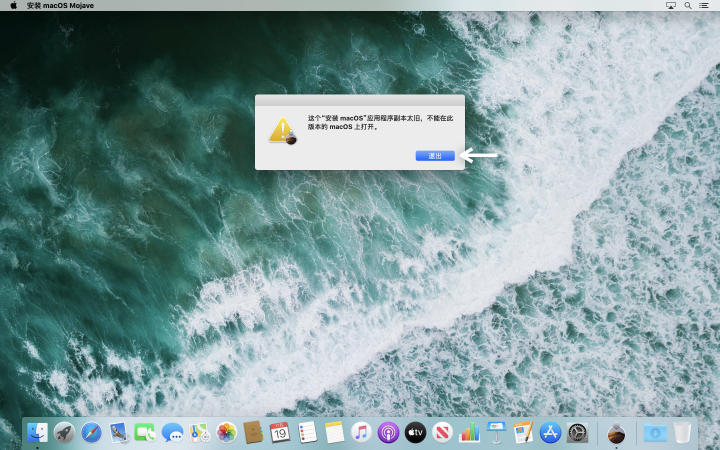Screen dimensions: 720x450
Task: Launch Launchpad rocket icon
Action: coord(64,433)
